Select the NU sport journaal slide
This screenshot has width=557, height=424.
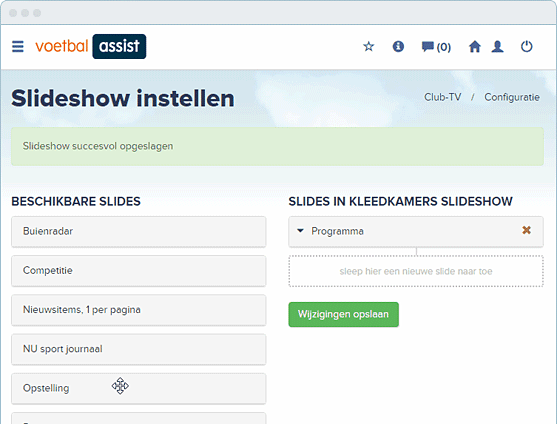click(139, 349)
